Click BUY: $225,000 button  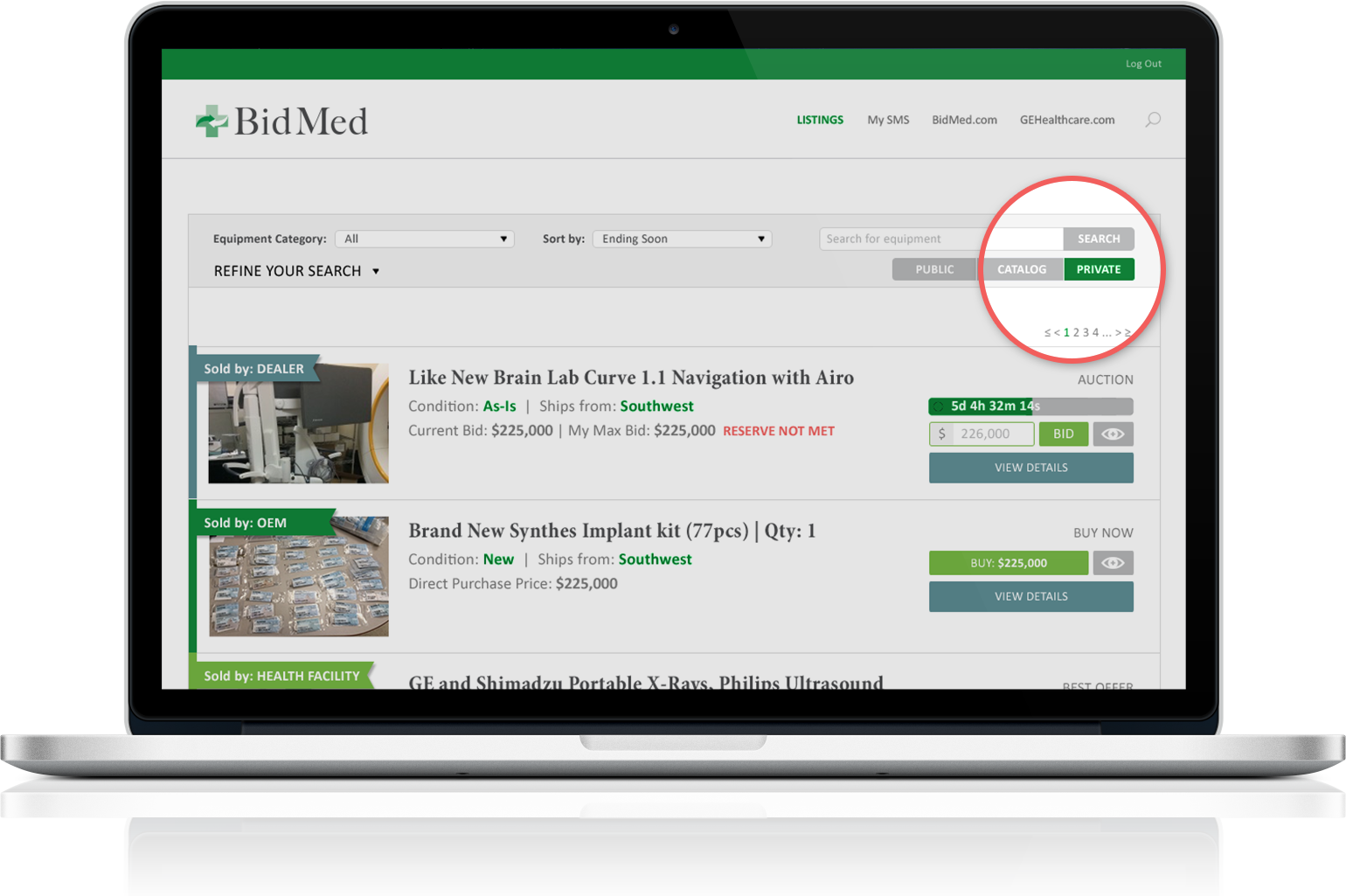pos(1008,563)
